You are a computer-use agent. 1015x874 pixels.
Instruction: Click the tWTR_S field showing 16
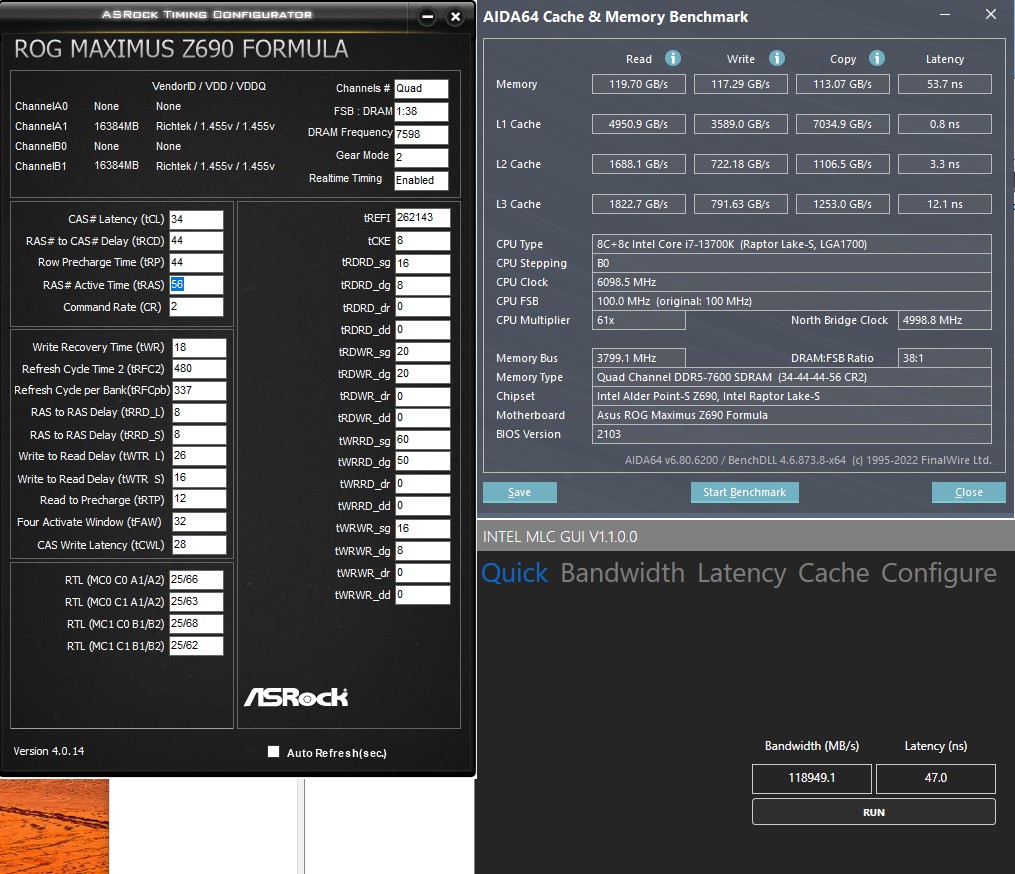[x=199, y=478]
